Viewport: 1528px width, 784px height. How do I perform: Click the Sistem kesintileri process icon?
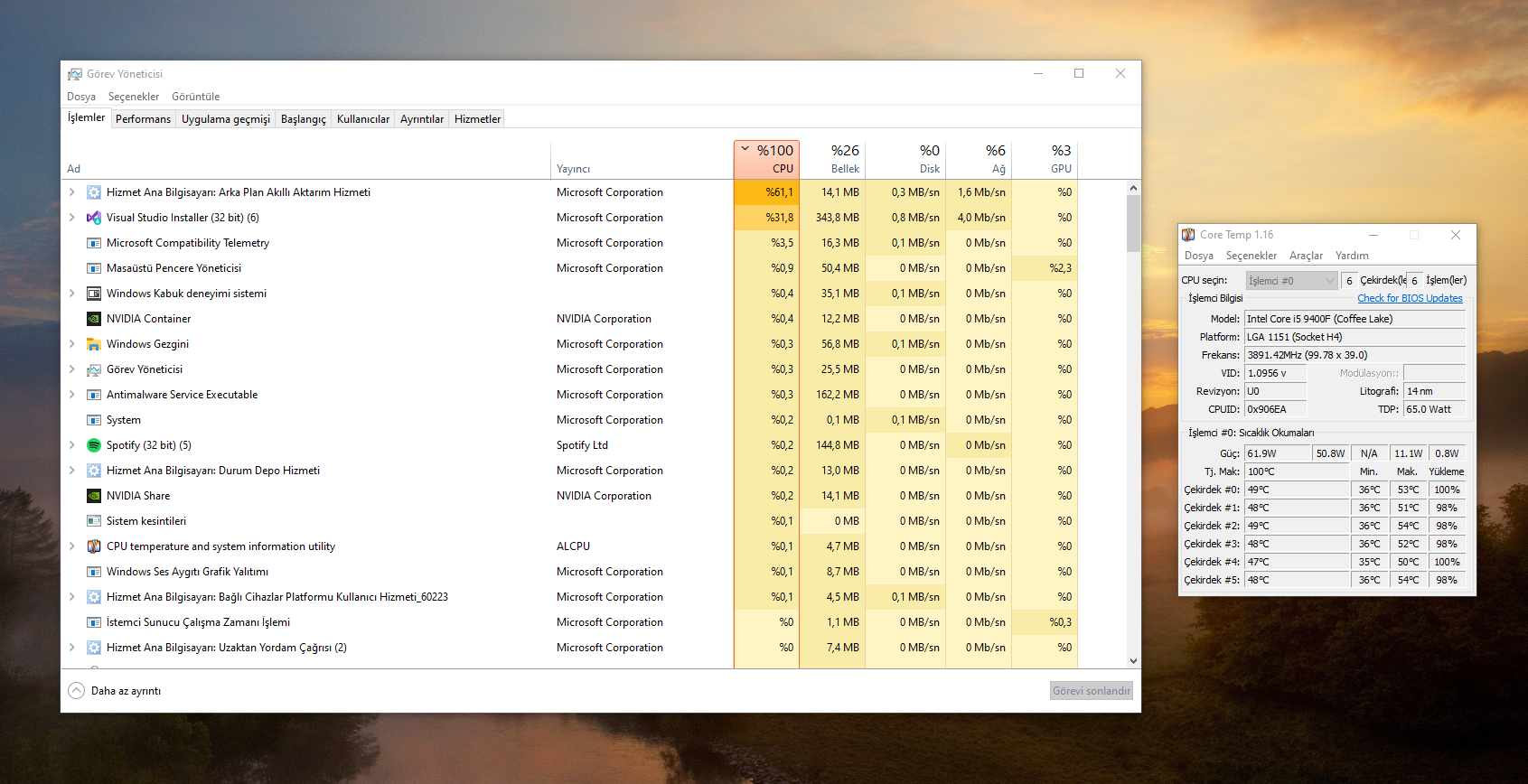point(94,521)
